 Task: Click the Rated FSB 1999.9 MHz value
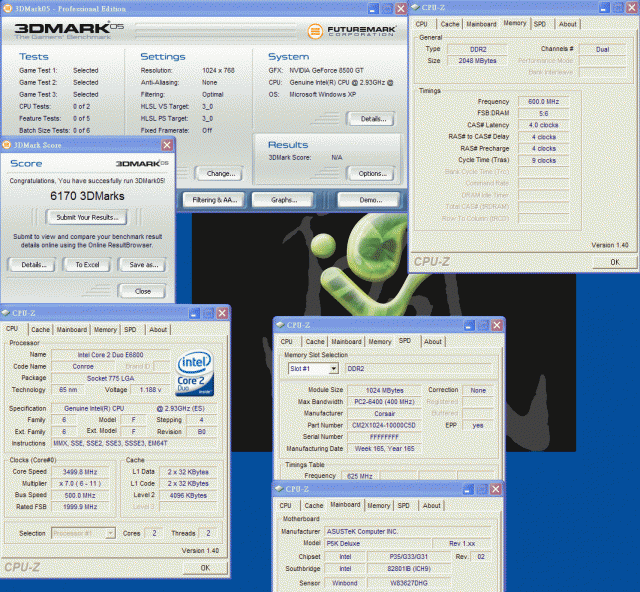point(80,507)
